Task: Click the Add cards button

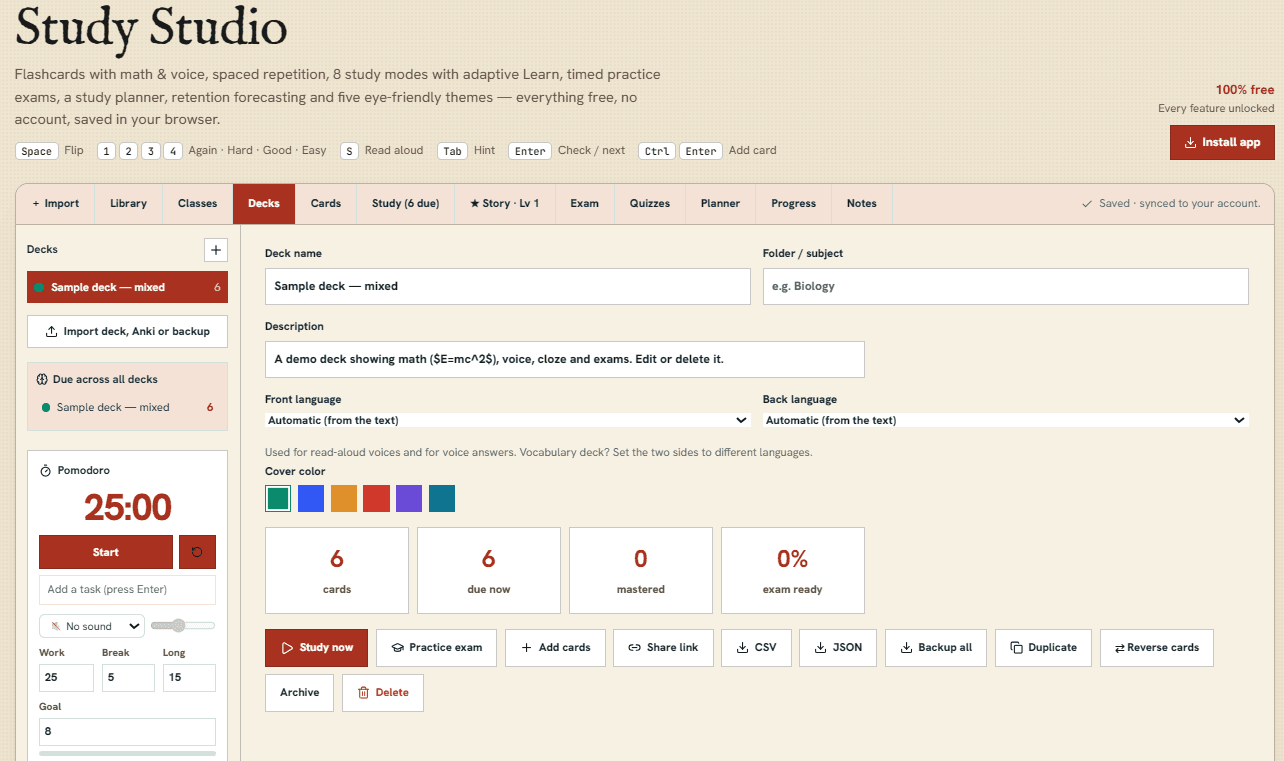Action: pos(555,647)
